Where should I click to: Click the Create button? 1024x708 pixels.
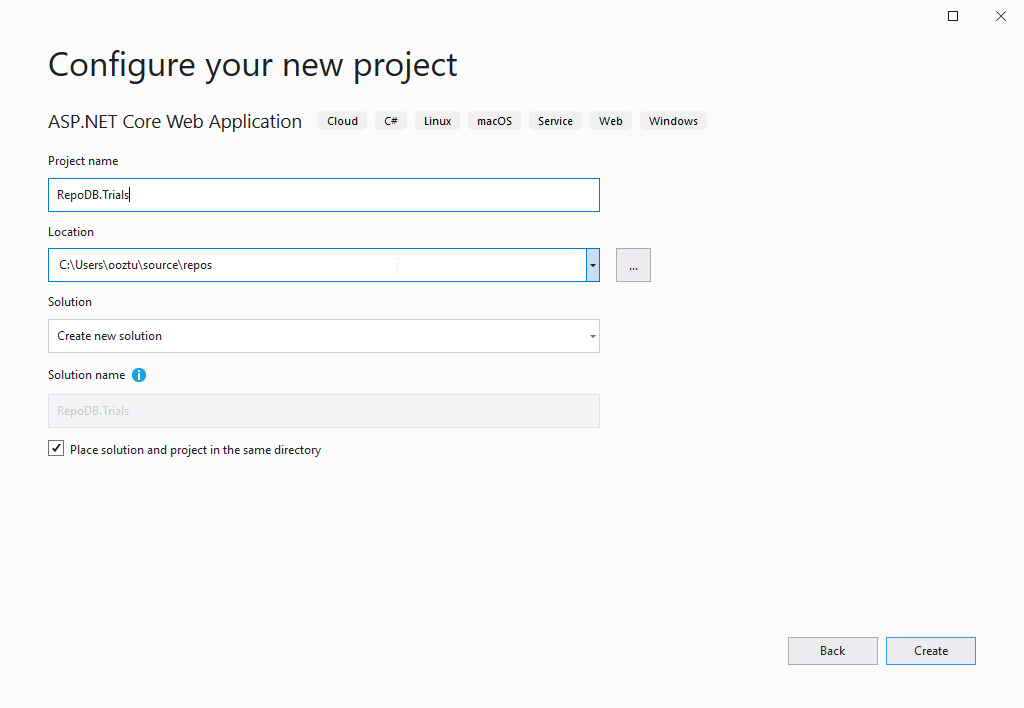point(931,651)
